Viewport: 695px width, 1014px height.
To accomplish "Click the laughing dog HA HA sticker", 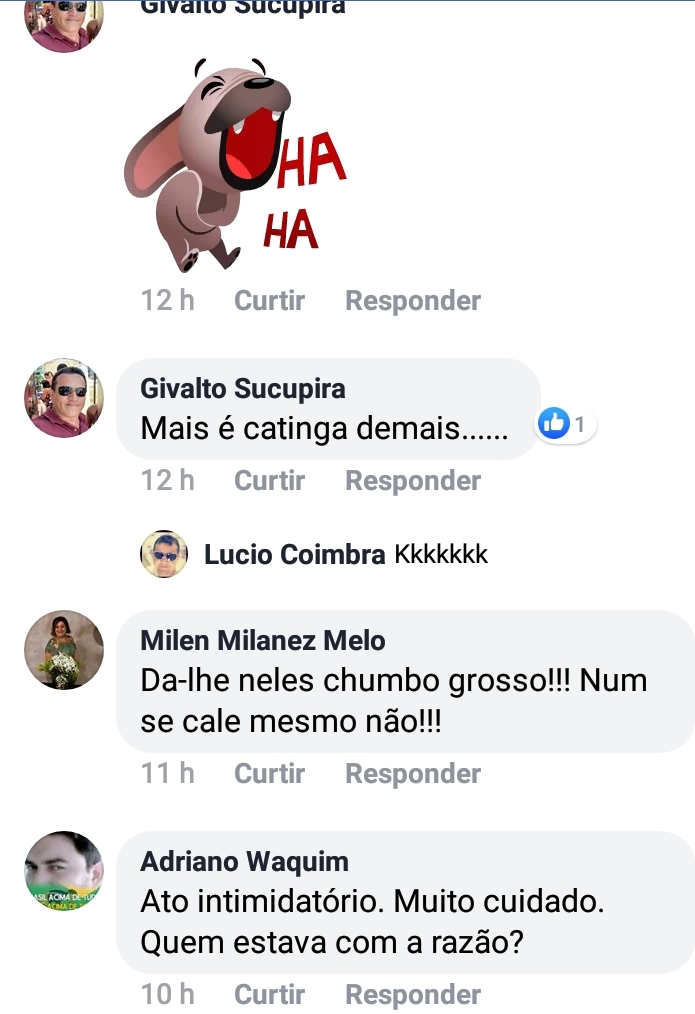I will (235, 165).
